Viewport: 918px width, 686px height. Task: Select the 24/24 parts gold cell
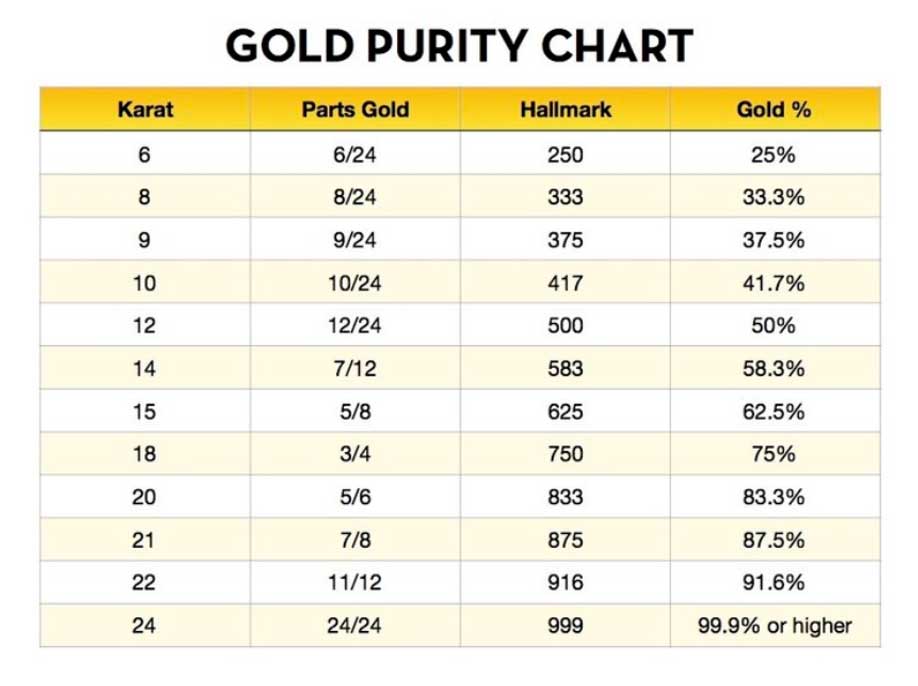point(354,626)
